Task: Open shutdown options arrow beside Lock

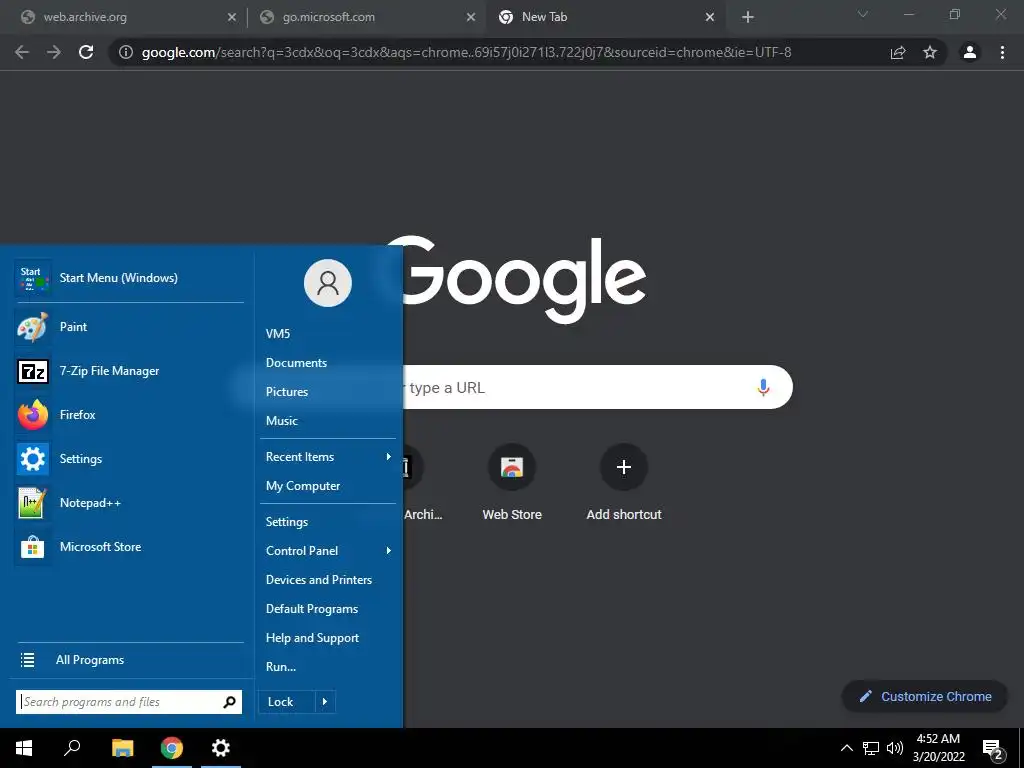Action: click(325, 702)
